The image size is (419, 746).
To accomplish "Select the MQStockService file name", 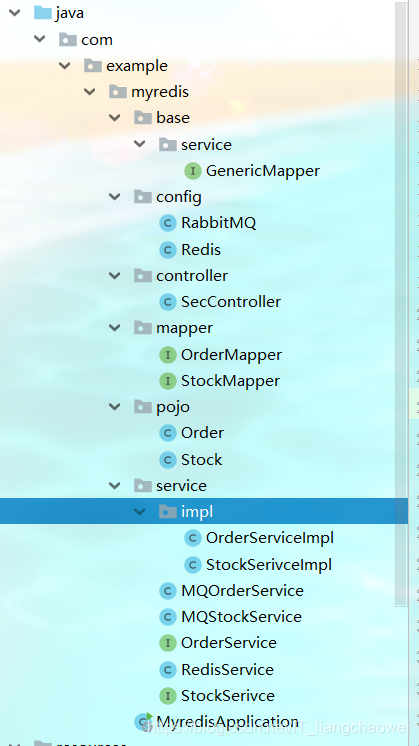I will [x=241, y=617].
